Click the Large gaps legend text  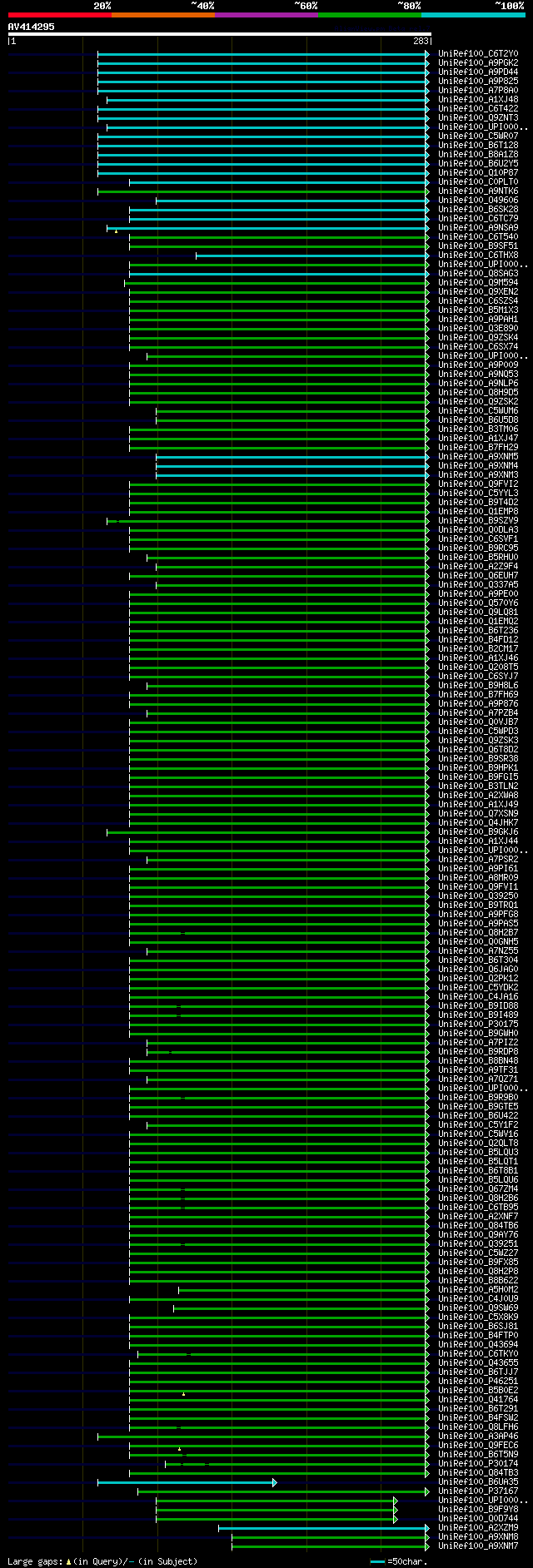102,1561
